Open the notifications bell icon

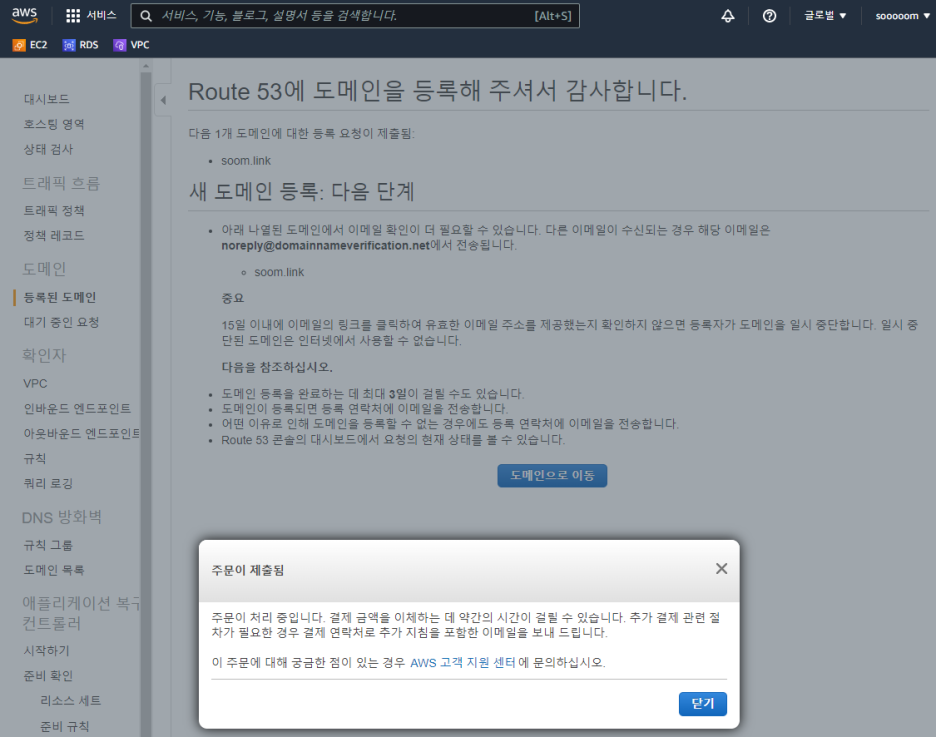click(x=728, y=16)
